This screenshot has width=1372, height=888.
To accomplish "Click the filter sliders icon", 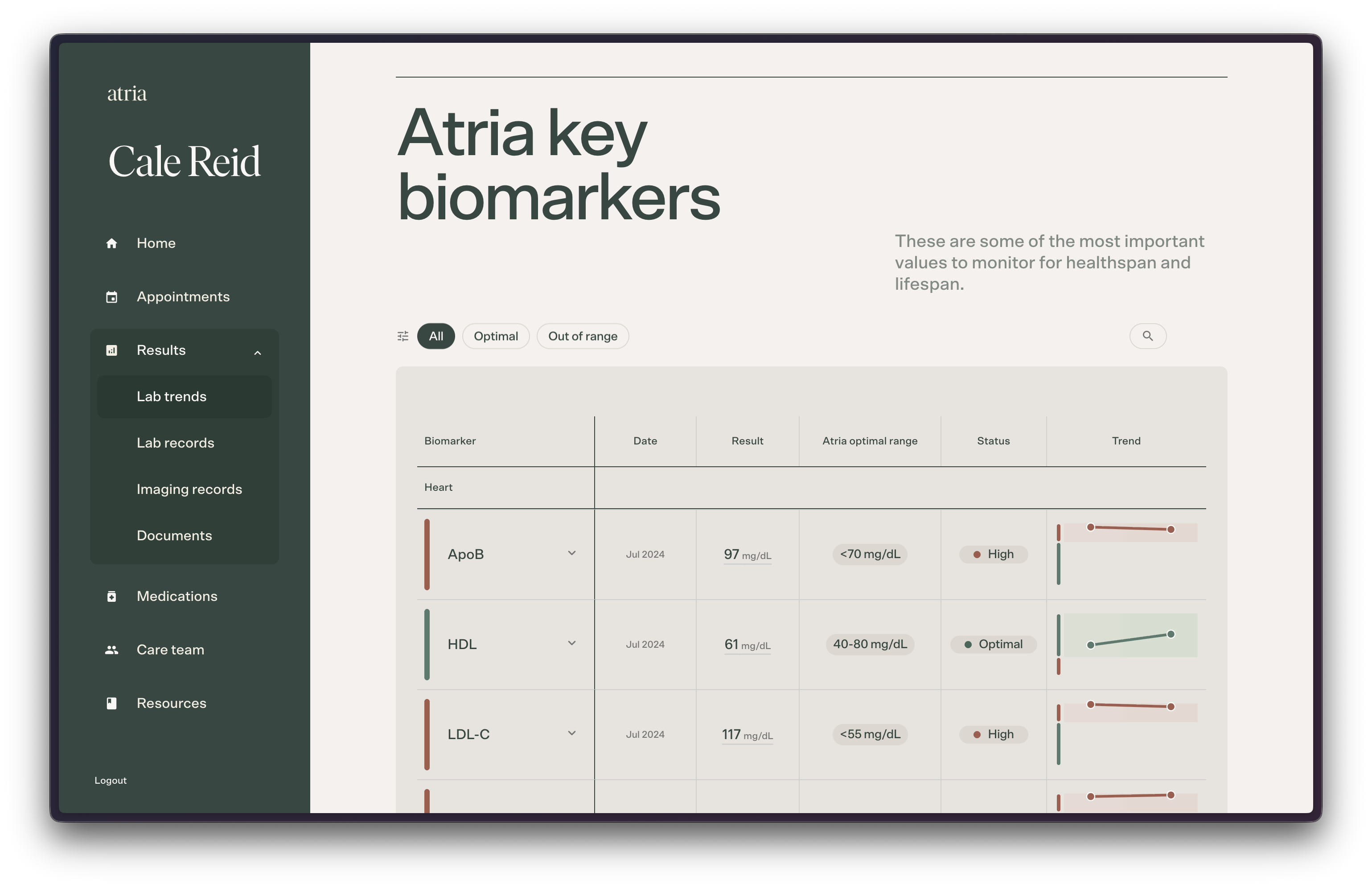I will click(403, 336).
